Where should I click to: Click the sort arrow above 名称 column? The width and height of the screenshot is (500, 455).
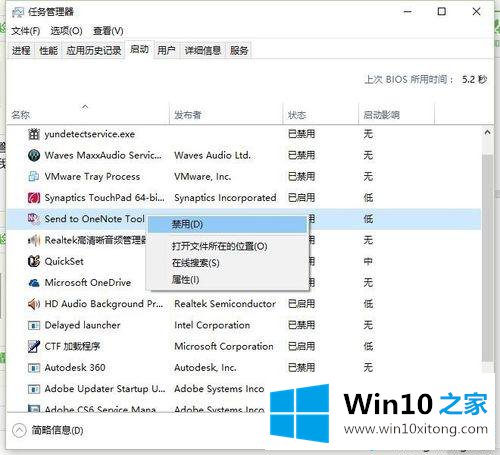pyautogui.click(x=85, y=107)
